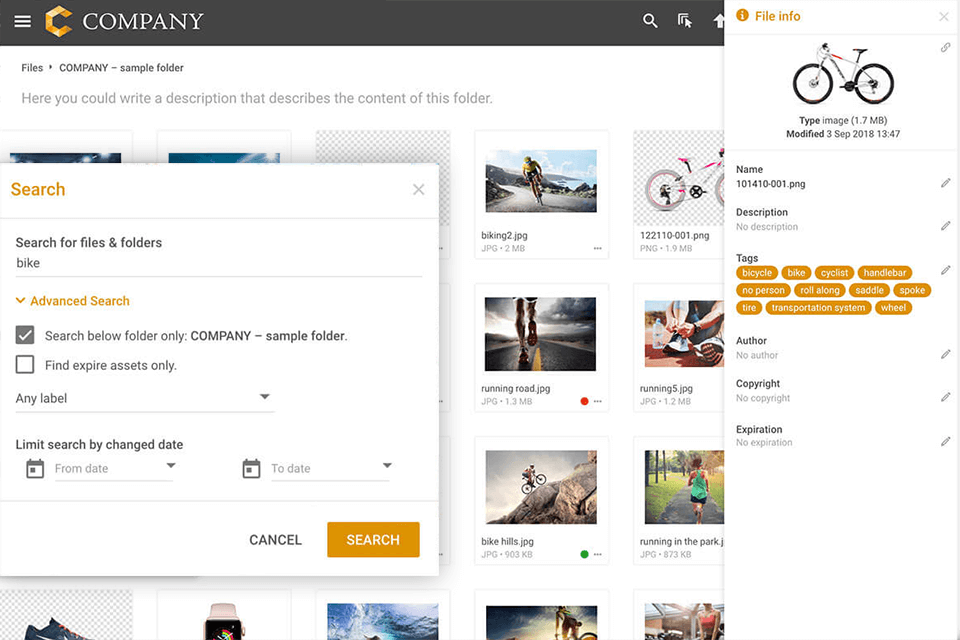Open more options for running road.jpg
Image resolution: width=960 pixels, height=640 pixels.
pyautogui.click(x=598, y=401)
